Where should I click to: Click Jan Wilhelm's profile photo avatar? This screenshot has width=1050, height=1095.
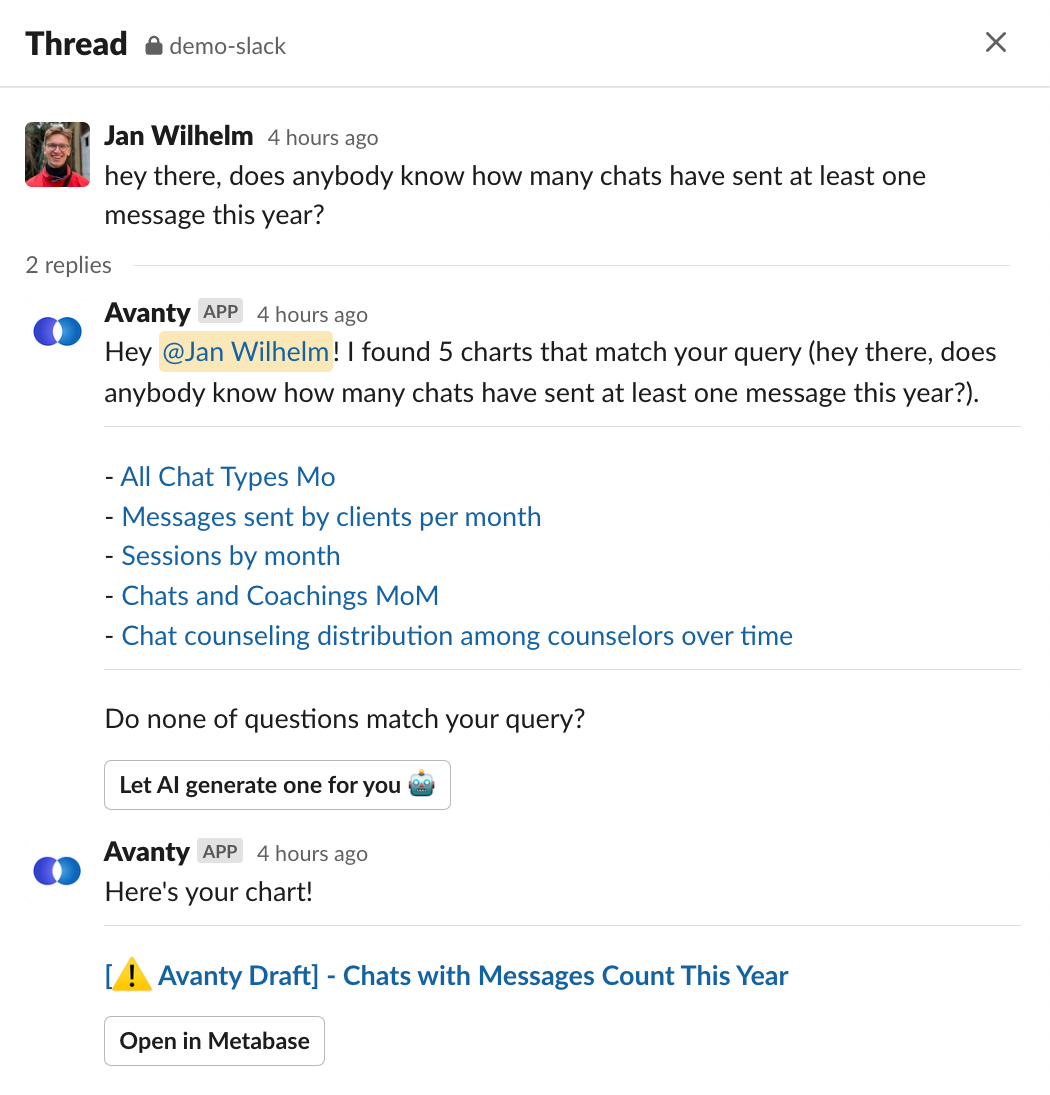pos(57,154)
